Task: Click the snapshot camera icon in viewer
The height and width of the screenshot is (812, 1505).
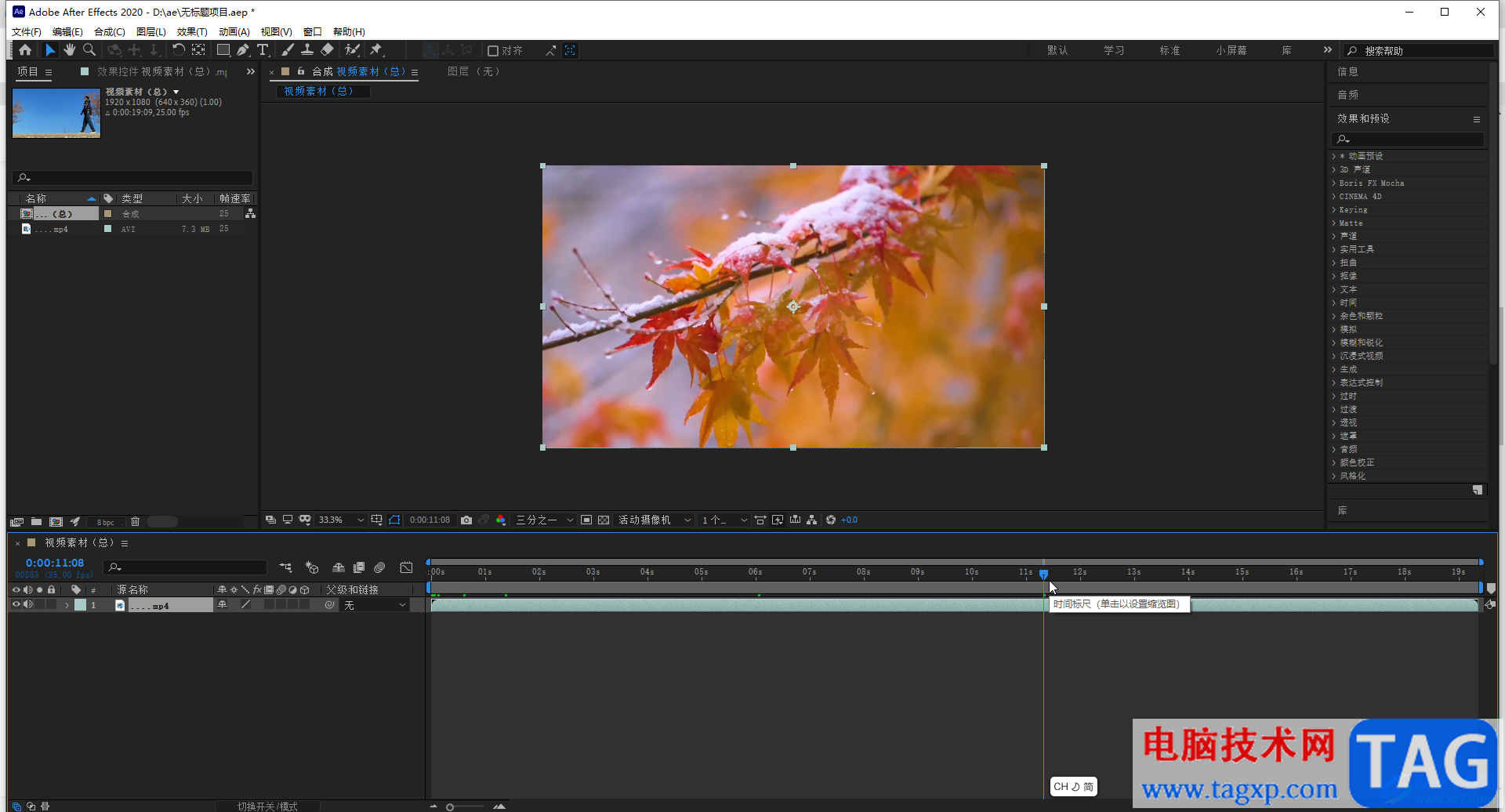Action: click(x=466, y=520)
